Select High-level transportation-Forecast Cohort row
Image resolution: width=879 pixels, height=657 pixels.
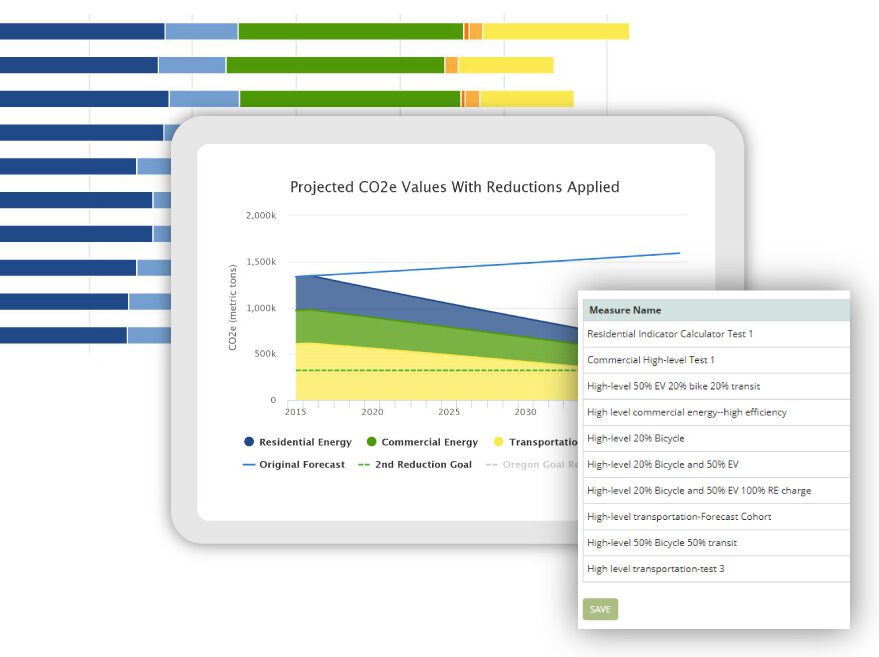pyautogui.click(x=716, y=517)
